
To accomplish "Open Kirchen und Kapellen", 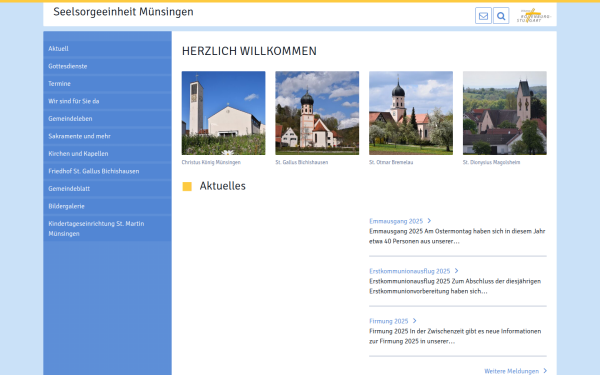I will (x=107, y=154).
